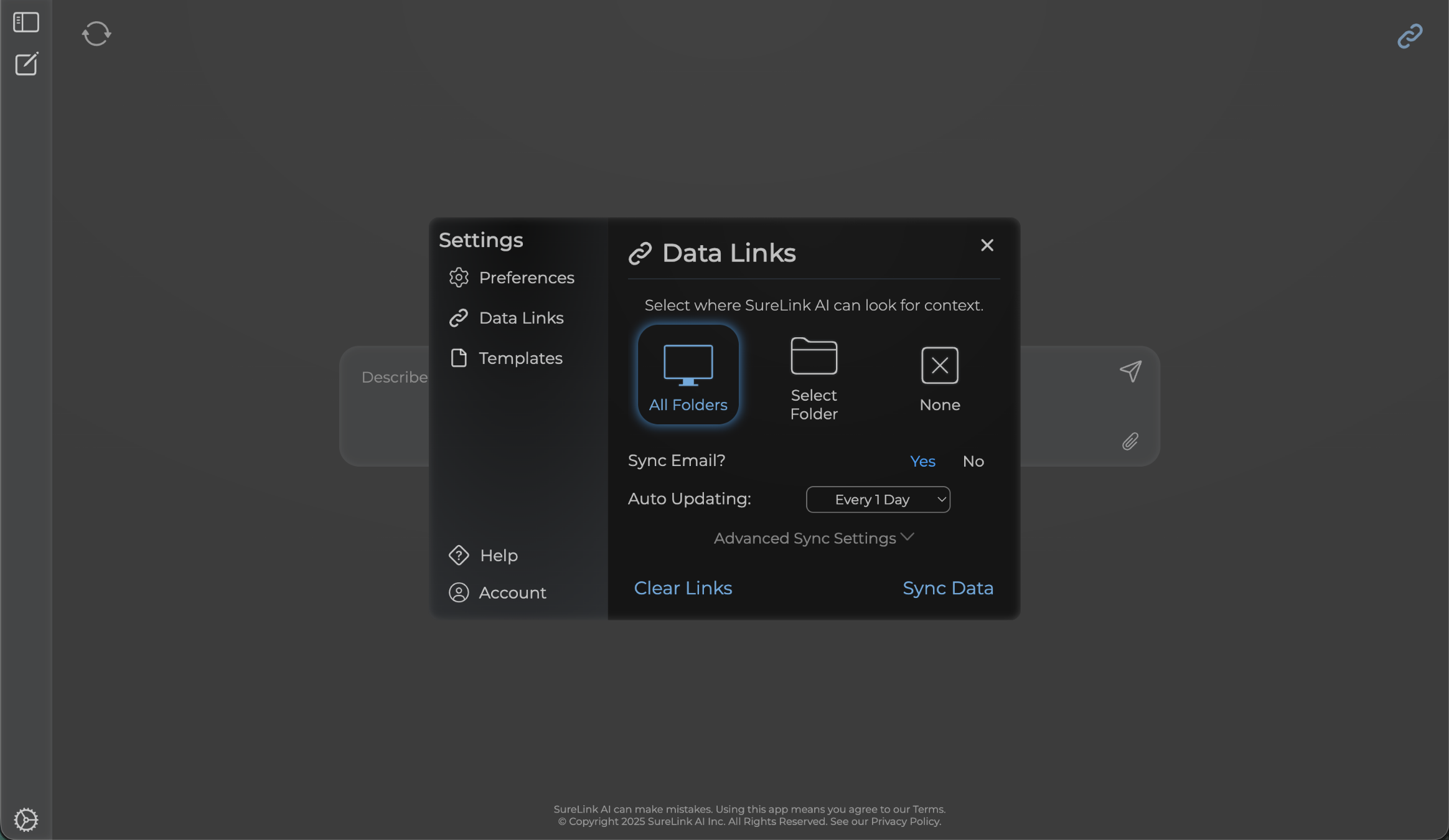Click the blue link icon top right
This screenshot has width=1449, height=840.
[1410, 36]
